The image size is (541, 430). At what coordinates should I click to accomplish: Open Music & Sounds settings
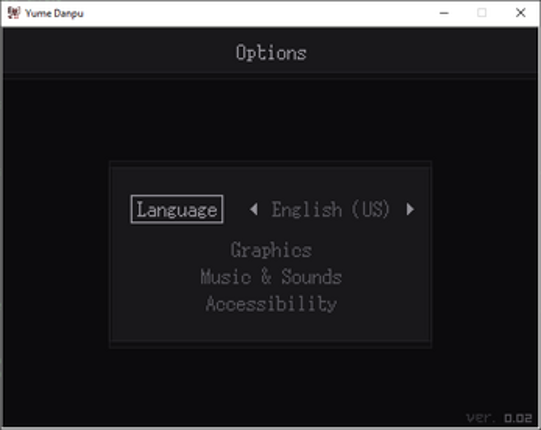[271, 277]
